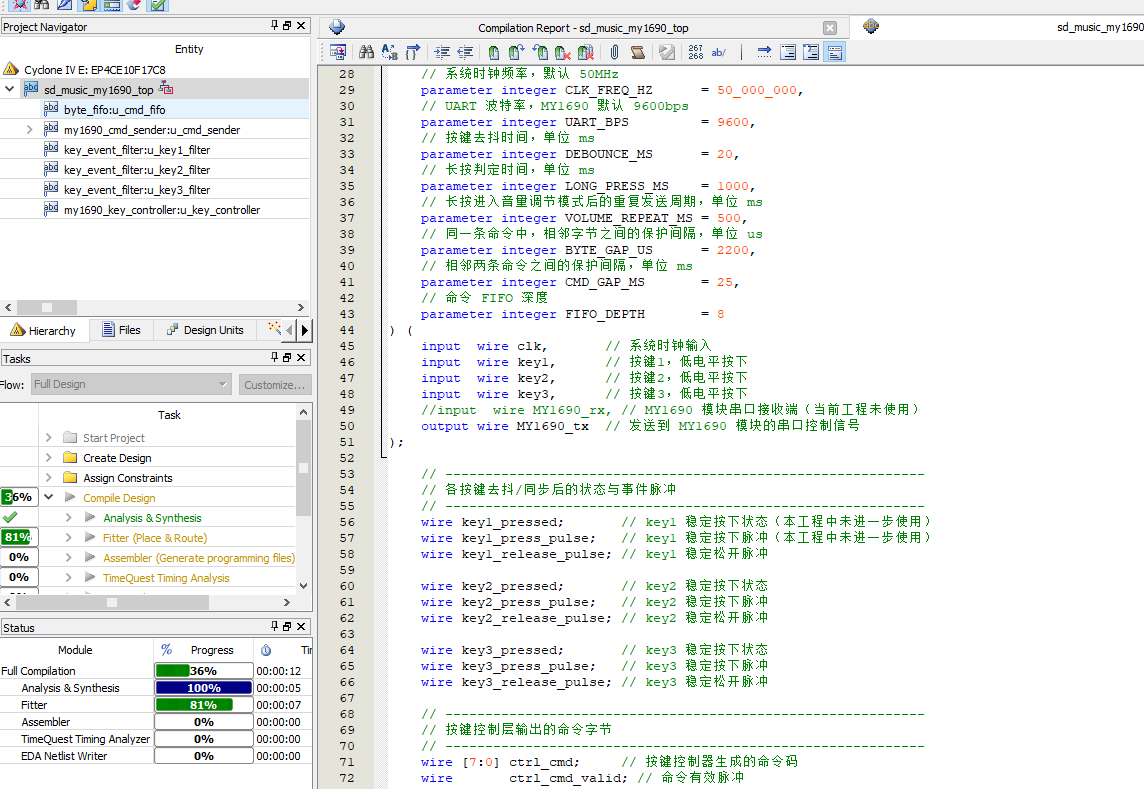Expand the Create Design task
Viewport: 1144px width, 789px height.
pos(49,458)
